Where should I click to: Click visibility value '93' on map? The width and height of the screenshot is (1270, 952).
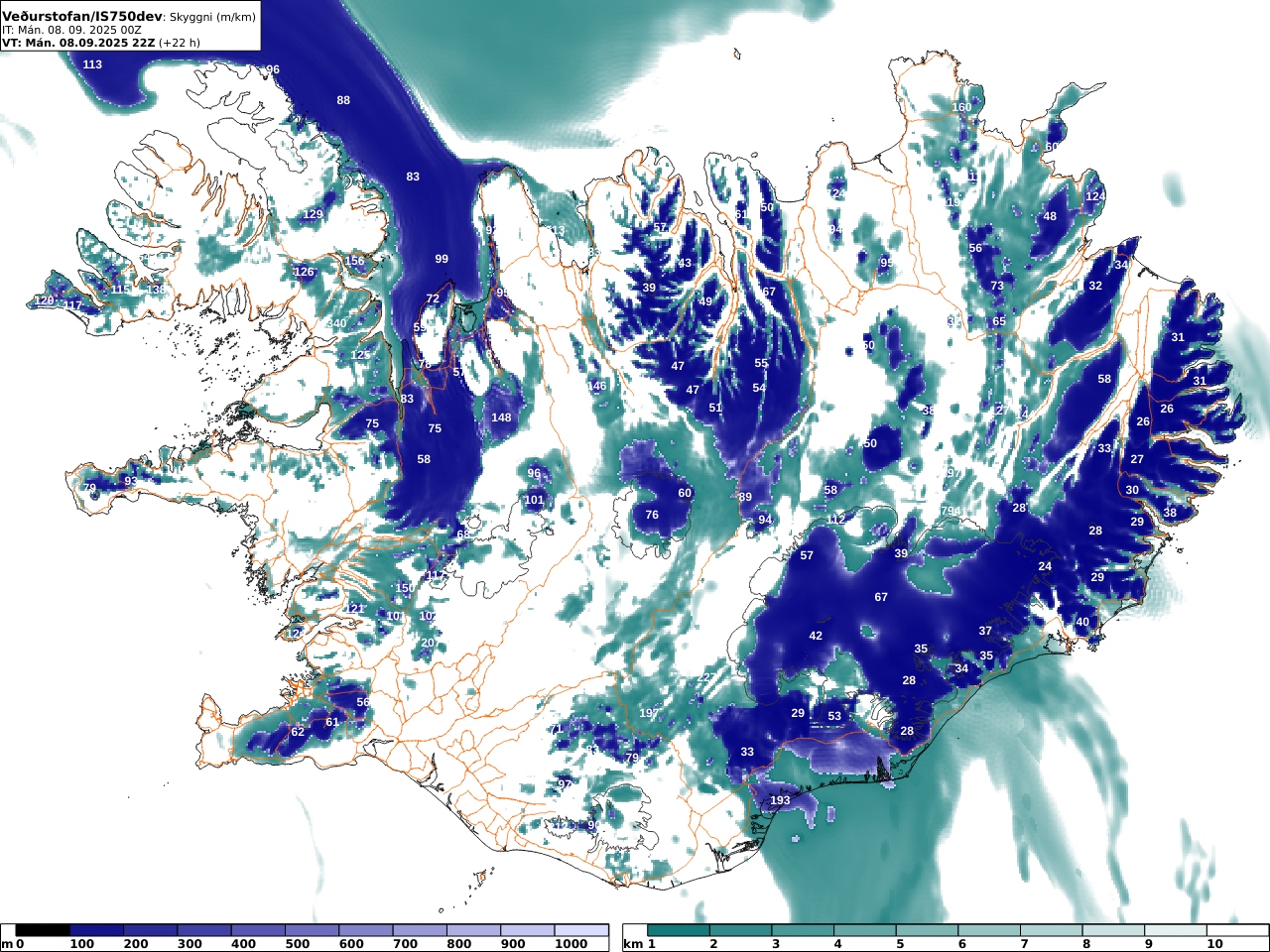(130, 481)
